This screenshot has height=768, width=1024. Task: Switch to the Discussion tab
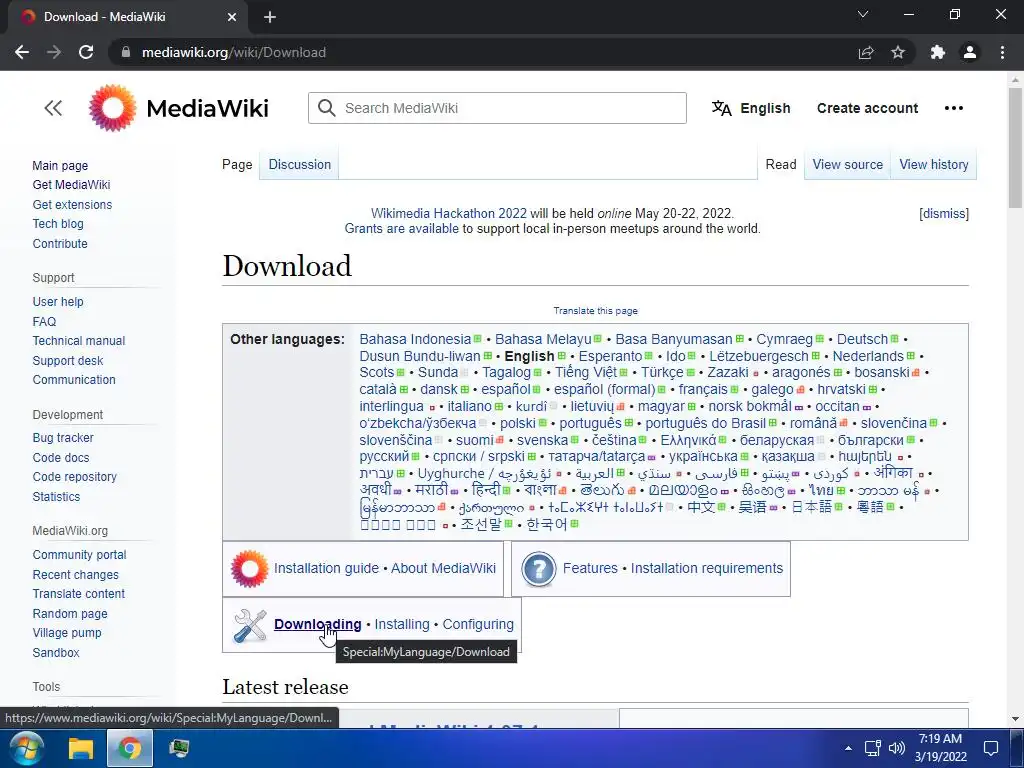pos(300,165)
